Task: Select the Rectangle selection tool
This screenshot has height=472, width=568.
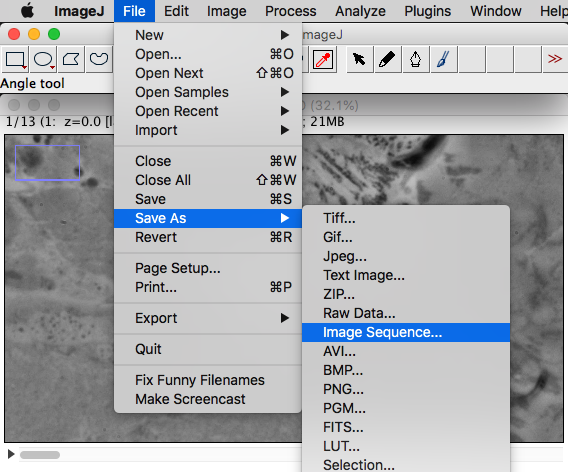Action: click(x=15, y=59)
